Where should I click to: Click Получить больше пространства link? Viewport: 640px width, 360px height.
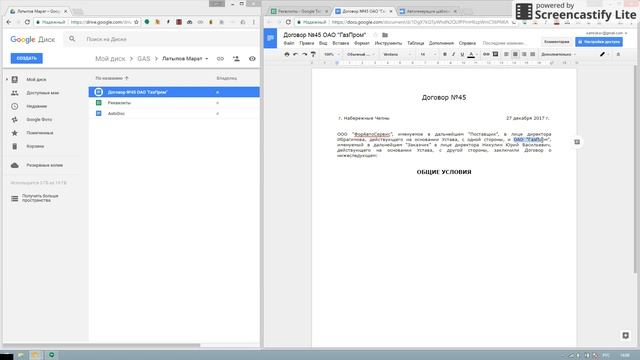(x=40, y=198)
